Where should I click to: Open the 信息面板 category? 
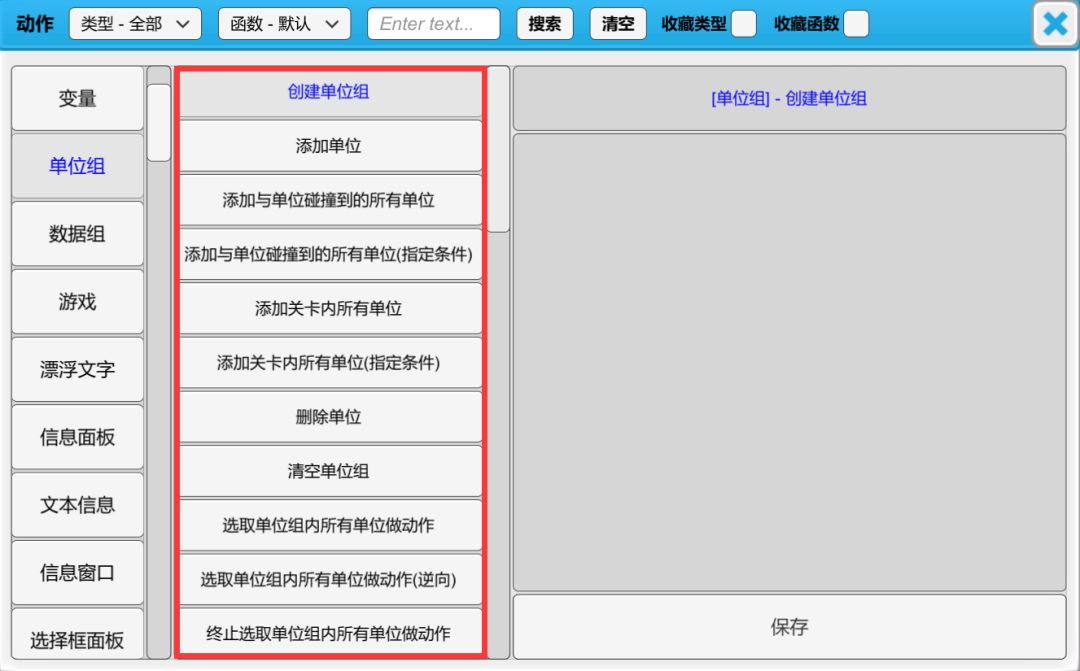tap(78, 437)
